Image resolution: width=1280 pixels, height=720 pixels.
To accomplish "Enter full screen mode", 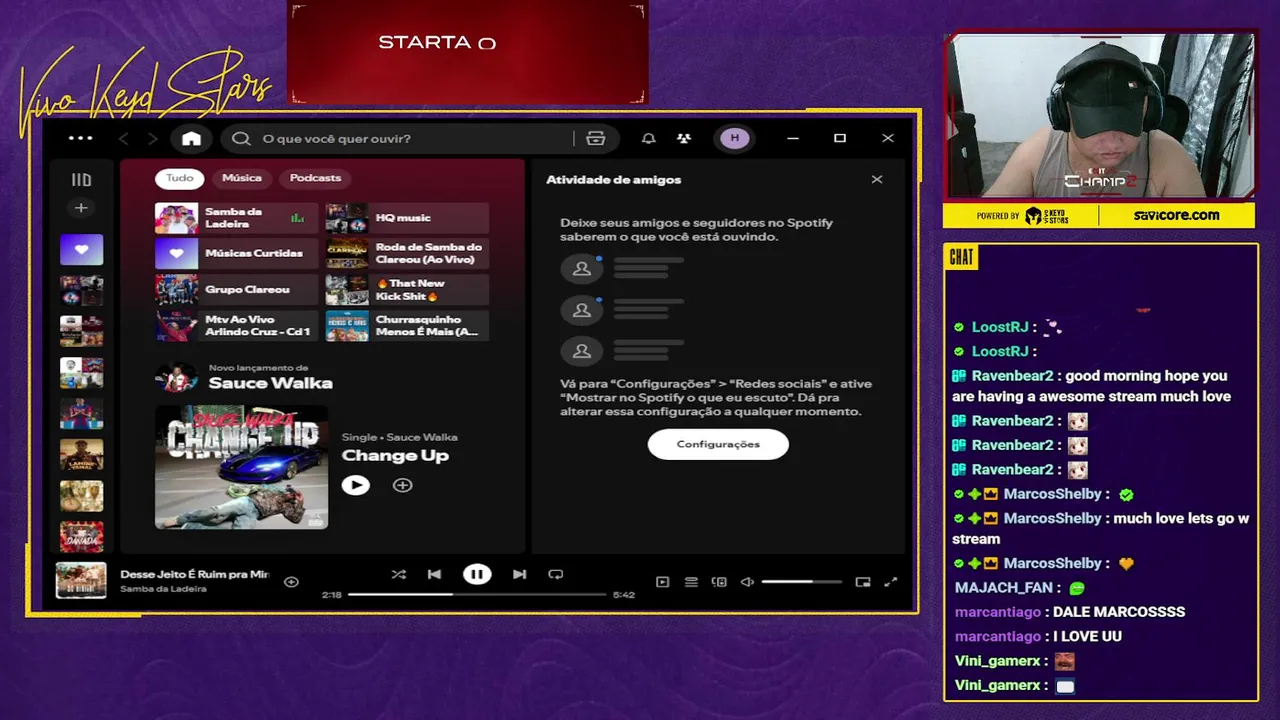I will 891,582.
